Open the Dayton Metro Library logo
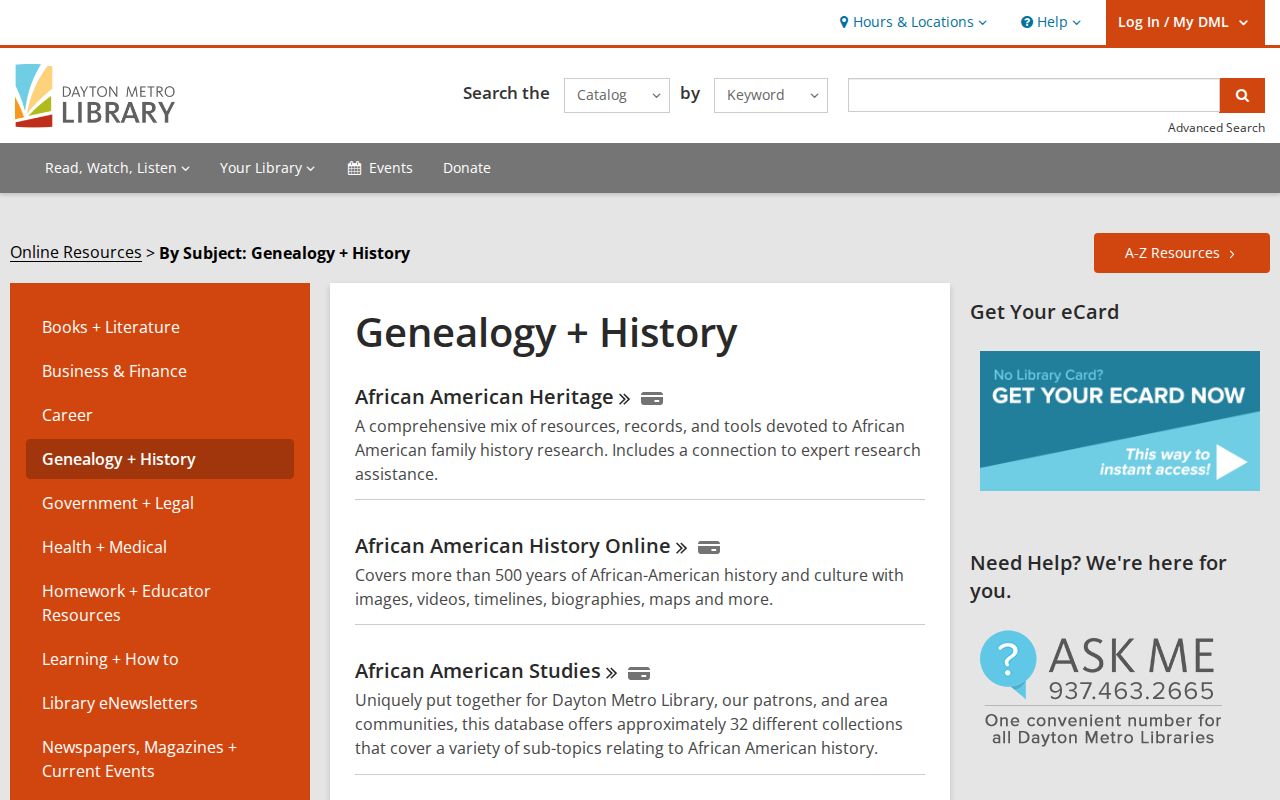 [x=95, y=96]
